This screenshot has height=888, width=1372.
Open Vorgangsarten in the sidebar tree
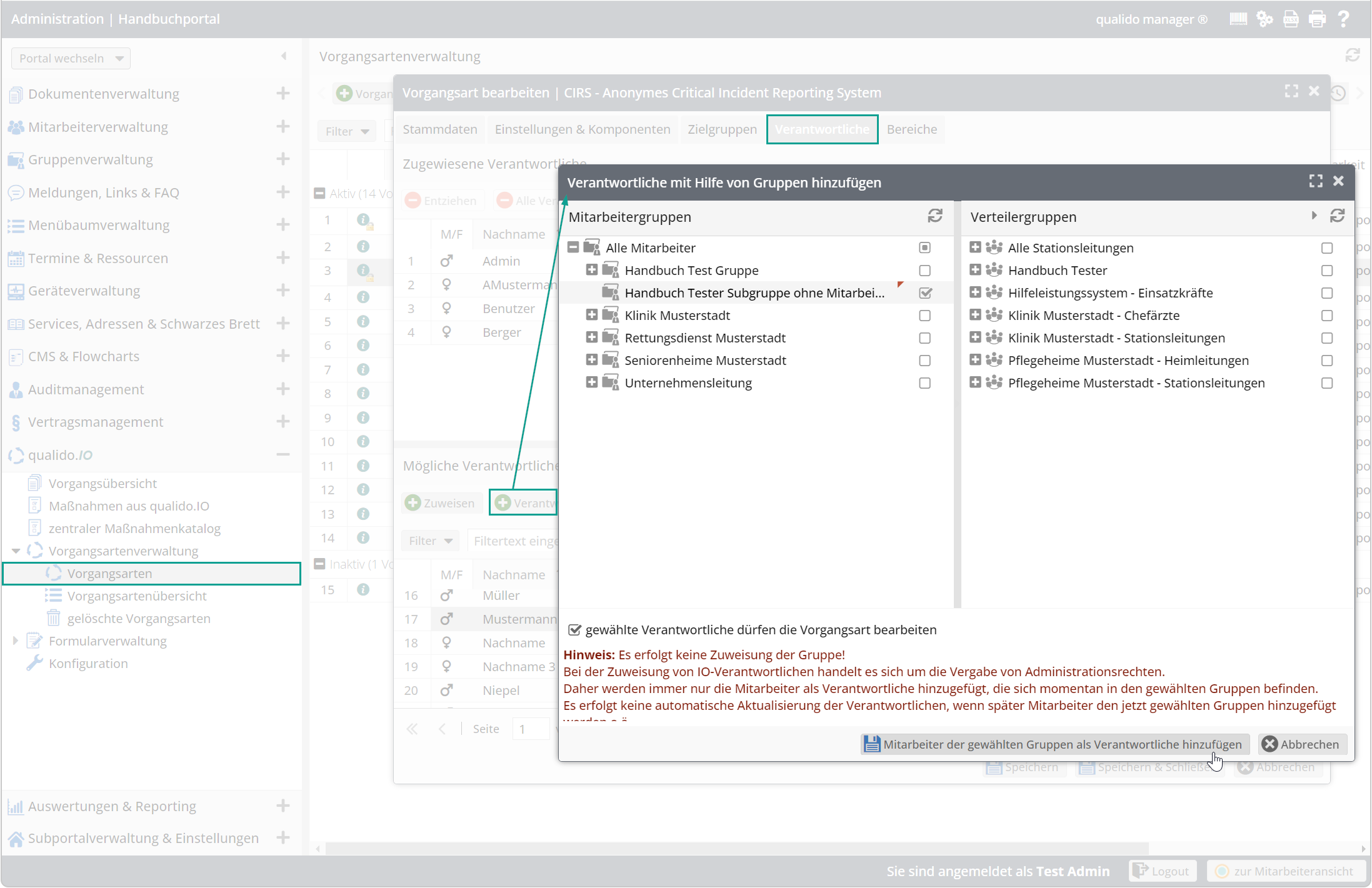point(152,574)
